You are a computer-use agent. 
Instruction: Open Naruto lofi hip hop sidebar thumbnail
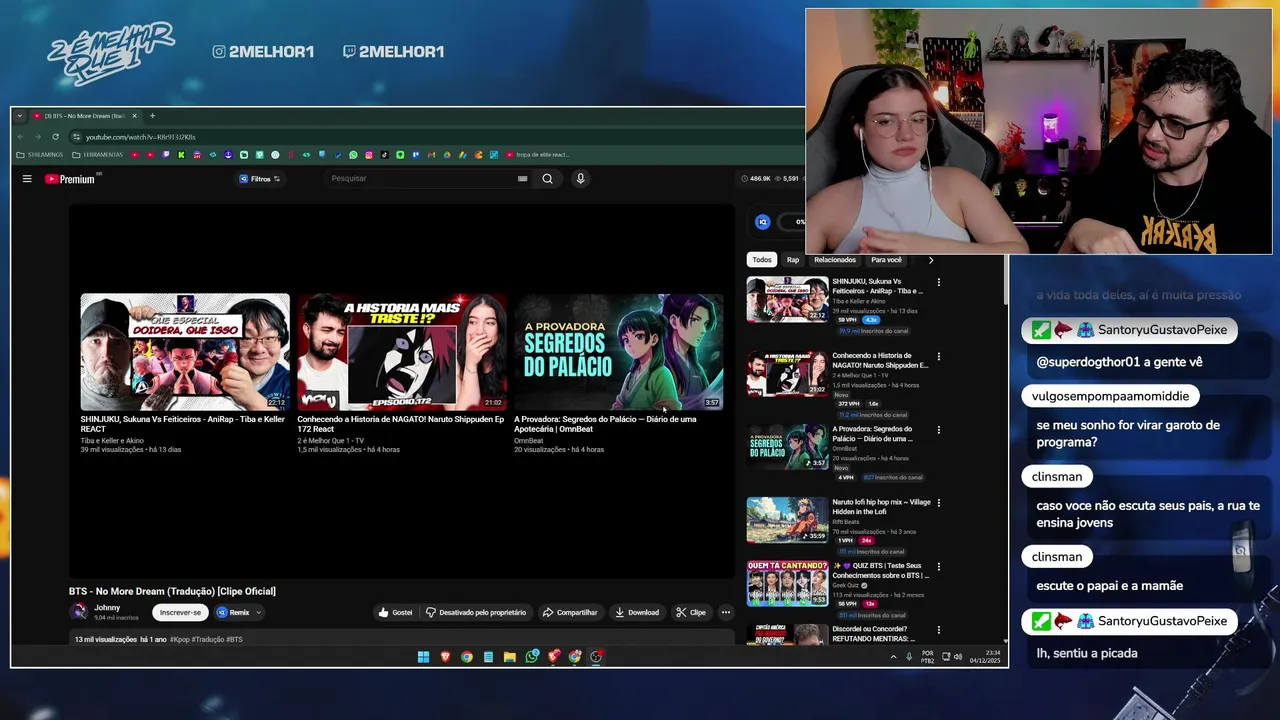click(x=787, y=520)
